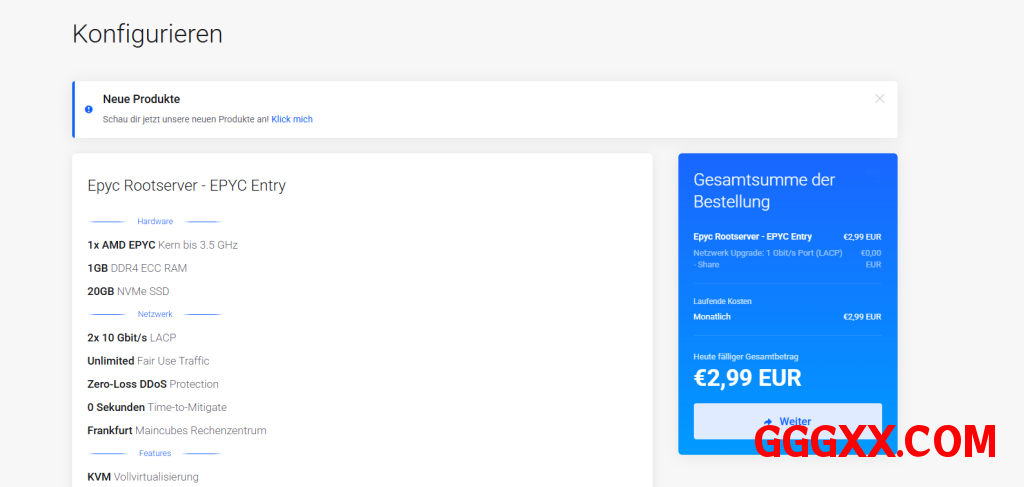Click the 'Neue Produkte' alert title
1024x487 pixels.
coord(141,99)
